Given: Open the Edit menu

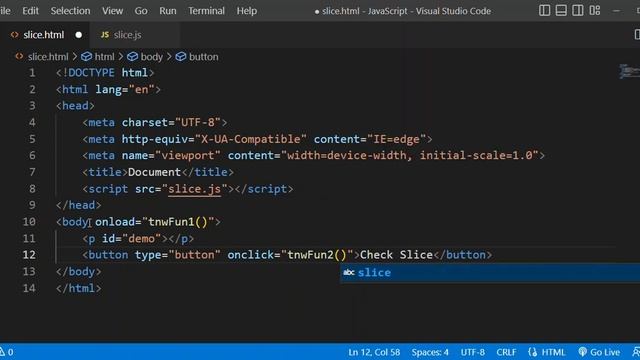Looking at the screenshot, I should tap(30, 11).
